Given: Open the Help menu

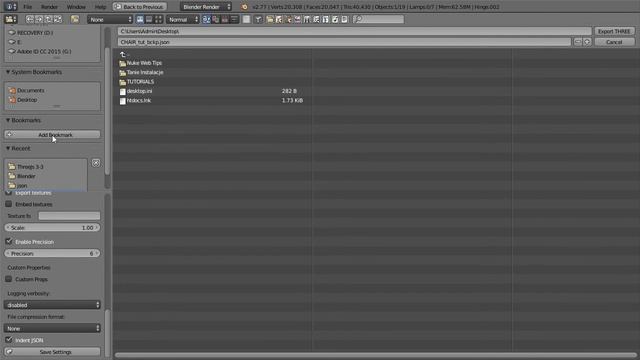Looking at the screenshot, I should [100, 7].
